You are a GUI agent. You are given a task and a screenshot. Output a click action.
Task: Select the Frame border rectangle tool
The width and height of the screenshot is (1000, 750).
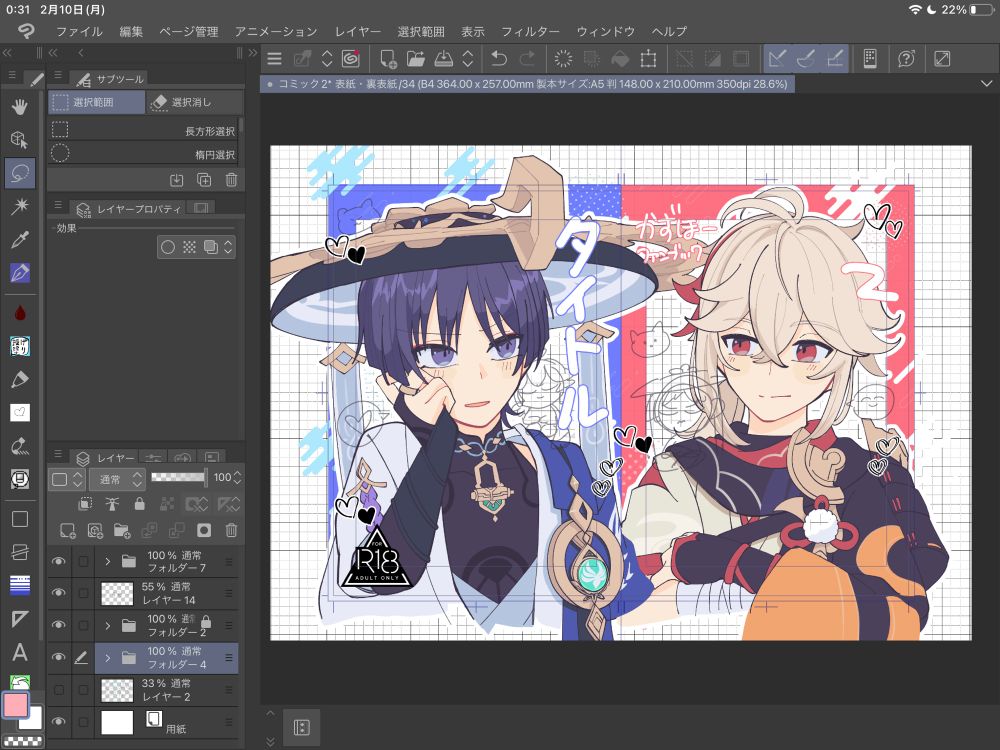point(20,518)
